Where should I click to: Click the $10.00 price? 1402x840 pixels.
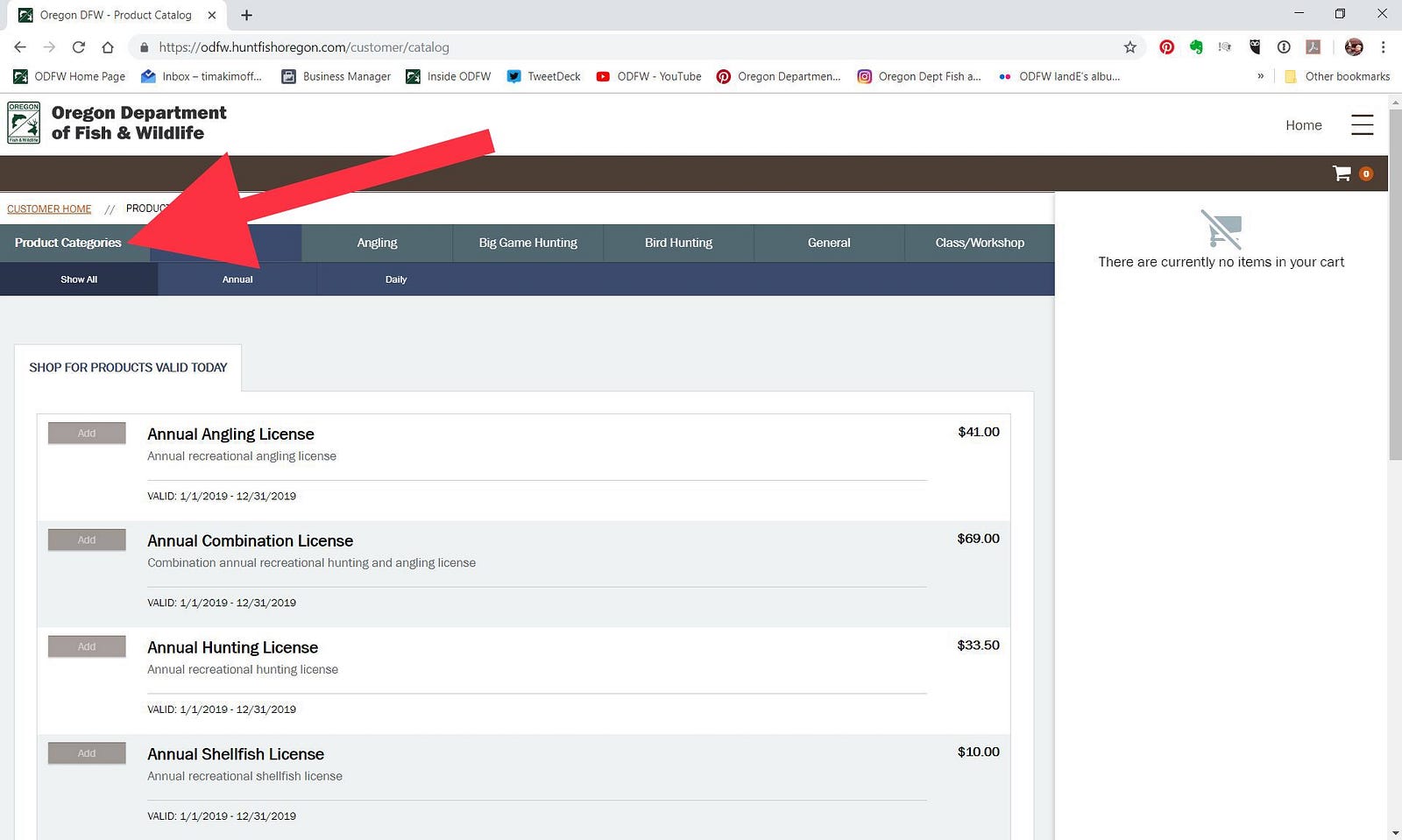978,752
